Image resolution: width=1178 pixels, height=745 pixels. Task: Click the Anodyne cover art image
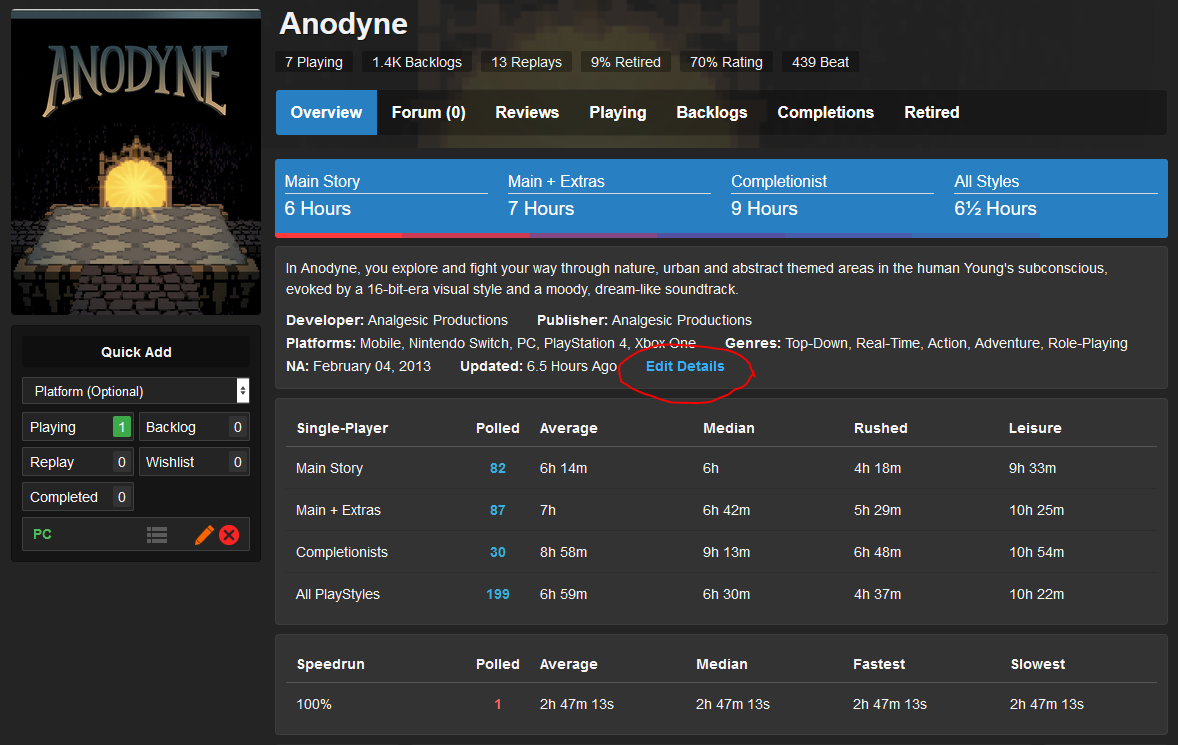point(136,162)
